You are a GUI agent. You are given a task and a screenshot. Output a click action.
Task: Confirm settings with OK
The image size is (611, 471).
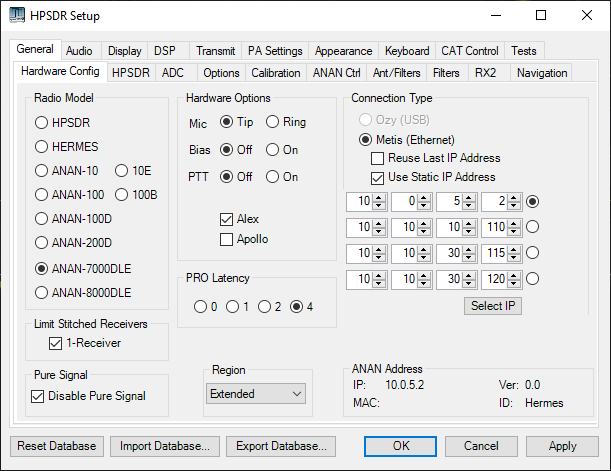(x=400, y=446)
